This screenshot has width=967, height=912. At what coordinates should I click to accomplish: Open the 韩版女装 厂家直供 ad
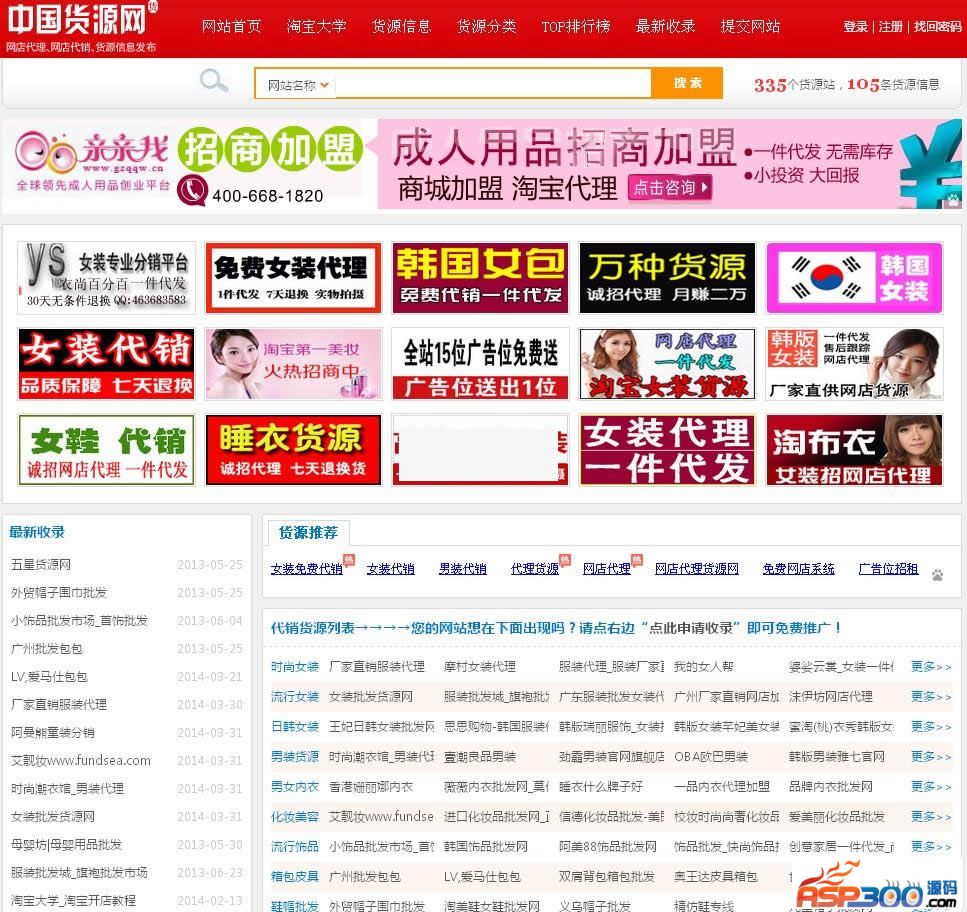(854, 364)
